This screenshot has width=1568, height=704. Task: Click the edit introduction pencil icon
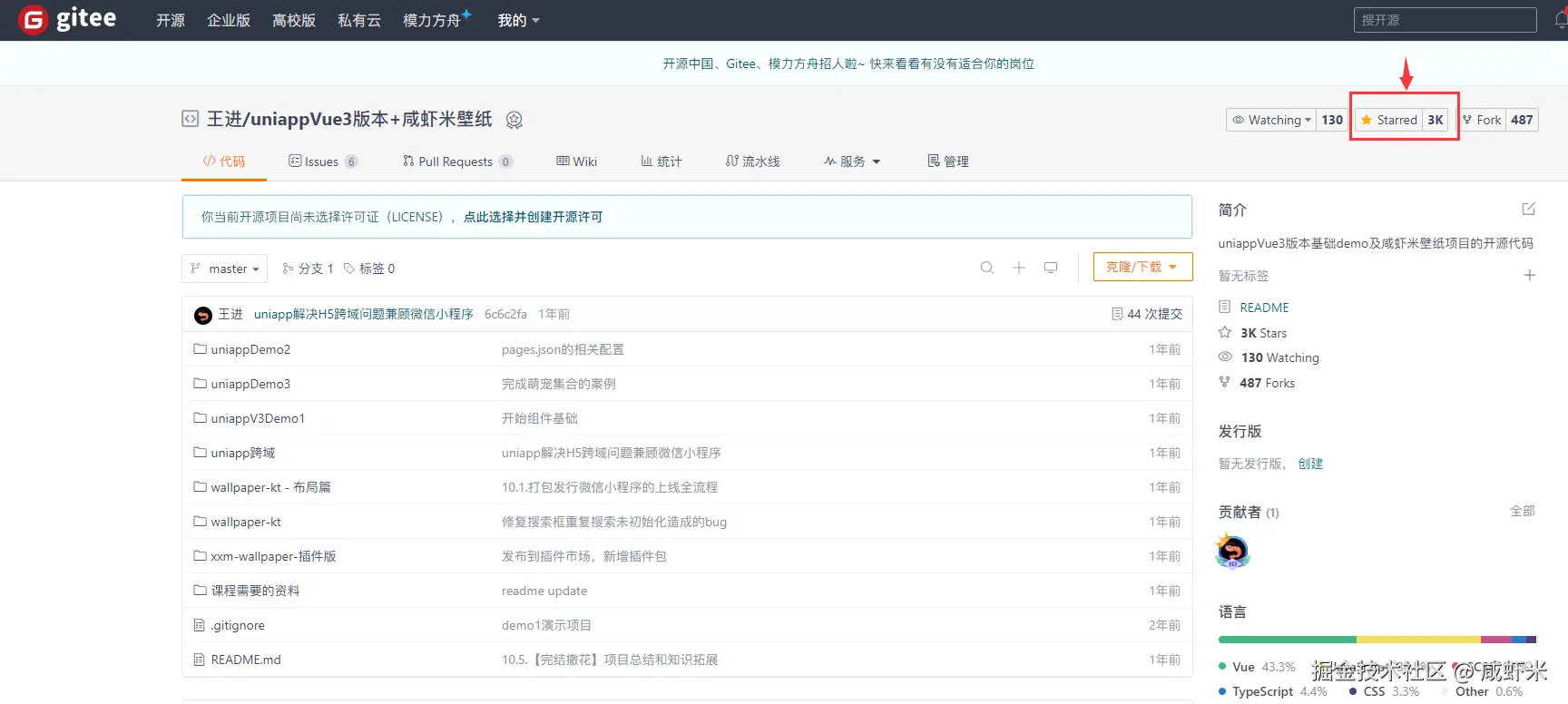1528,210
